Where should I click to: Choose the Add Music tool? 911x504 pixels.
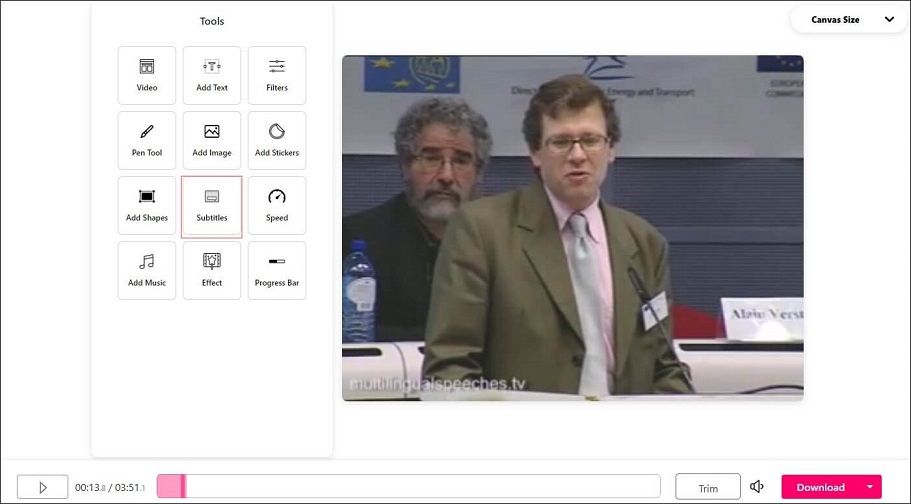pyautogui.click(x=147, y=271)
